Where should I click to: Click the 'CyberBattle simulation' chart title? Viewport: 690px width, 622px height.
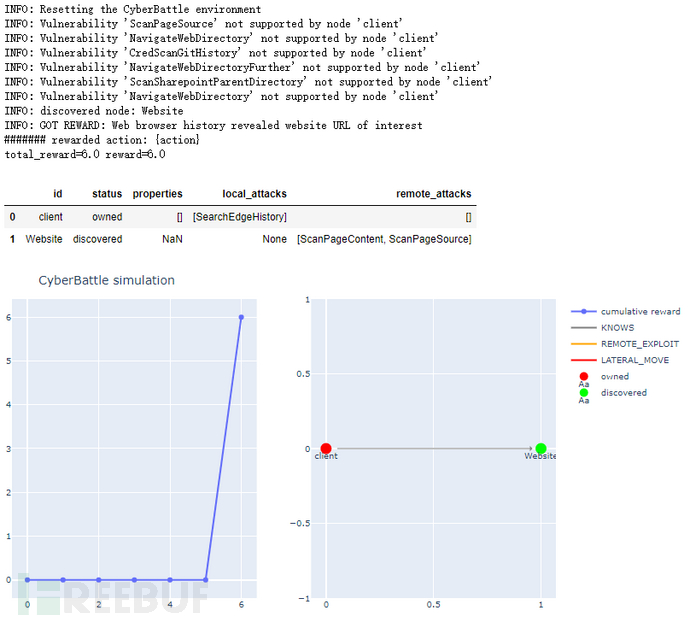pos(106,280)
